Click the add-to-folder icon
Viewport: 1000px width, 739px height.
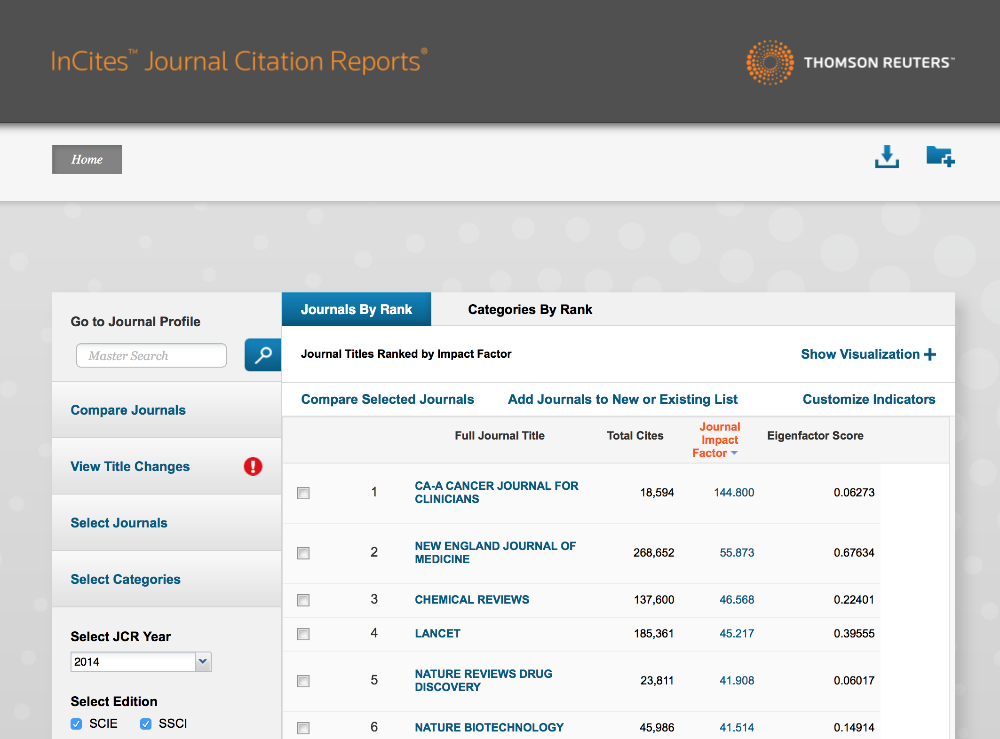click(940, 156)
